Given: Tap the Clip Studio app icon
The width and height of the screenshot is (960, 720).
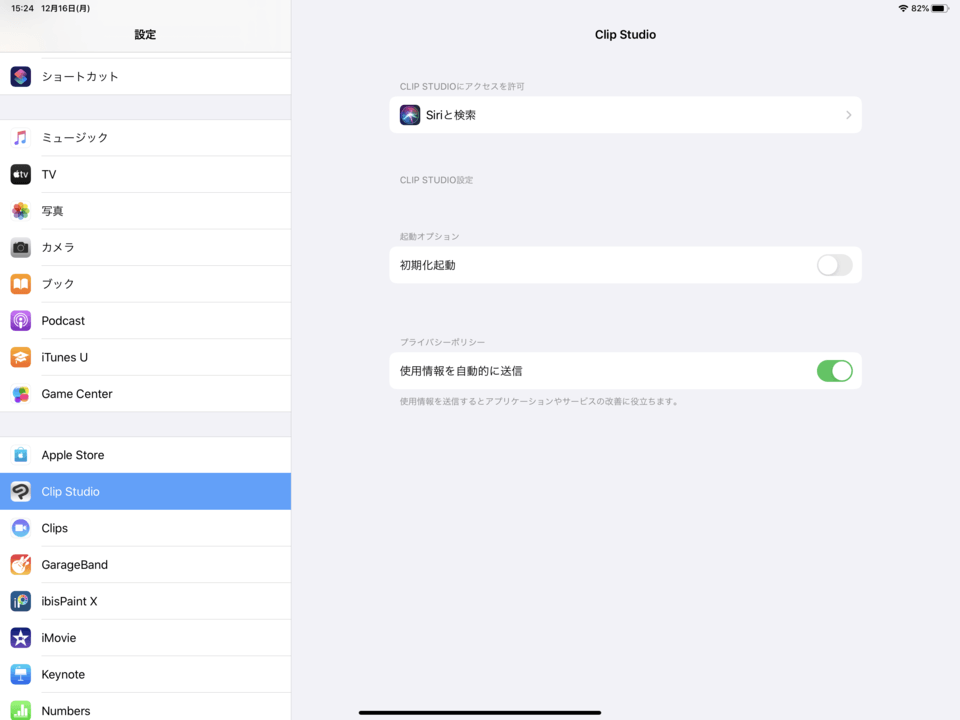Looking at the screenshot, I should [21, 492].
